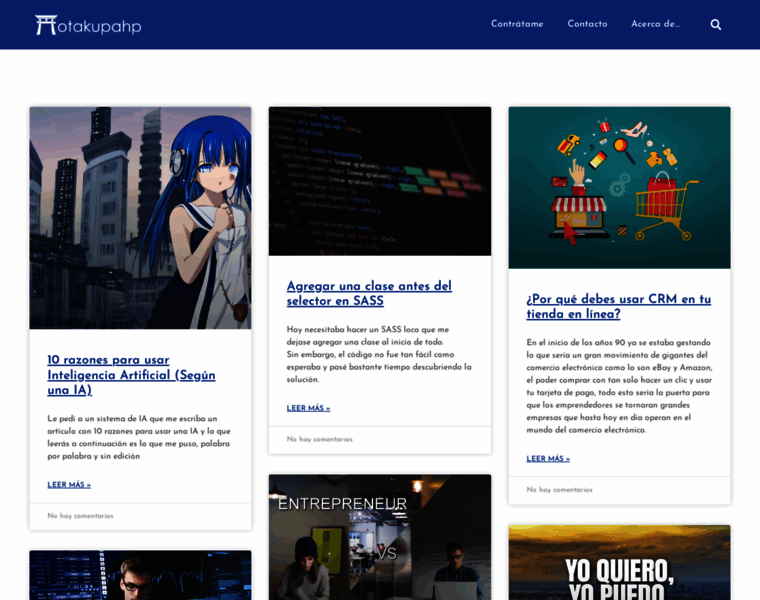Open the search magnifier icon in header

[715, 24]
